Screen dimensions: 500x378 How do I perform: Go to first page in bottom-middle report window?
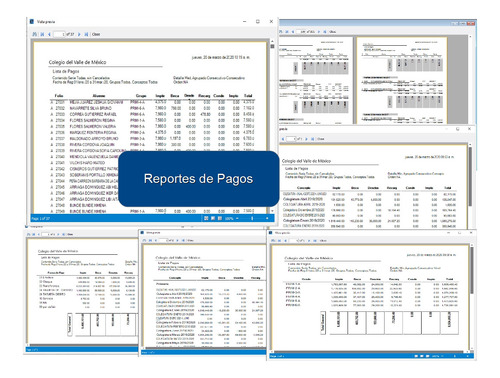[150, 240]
